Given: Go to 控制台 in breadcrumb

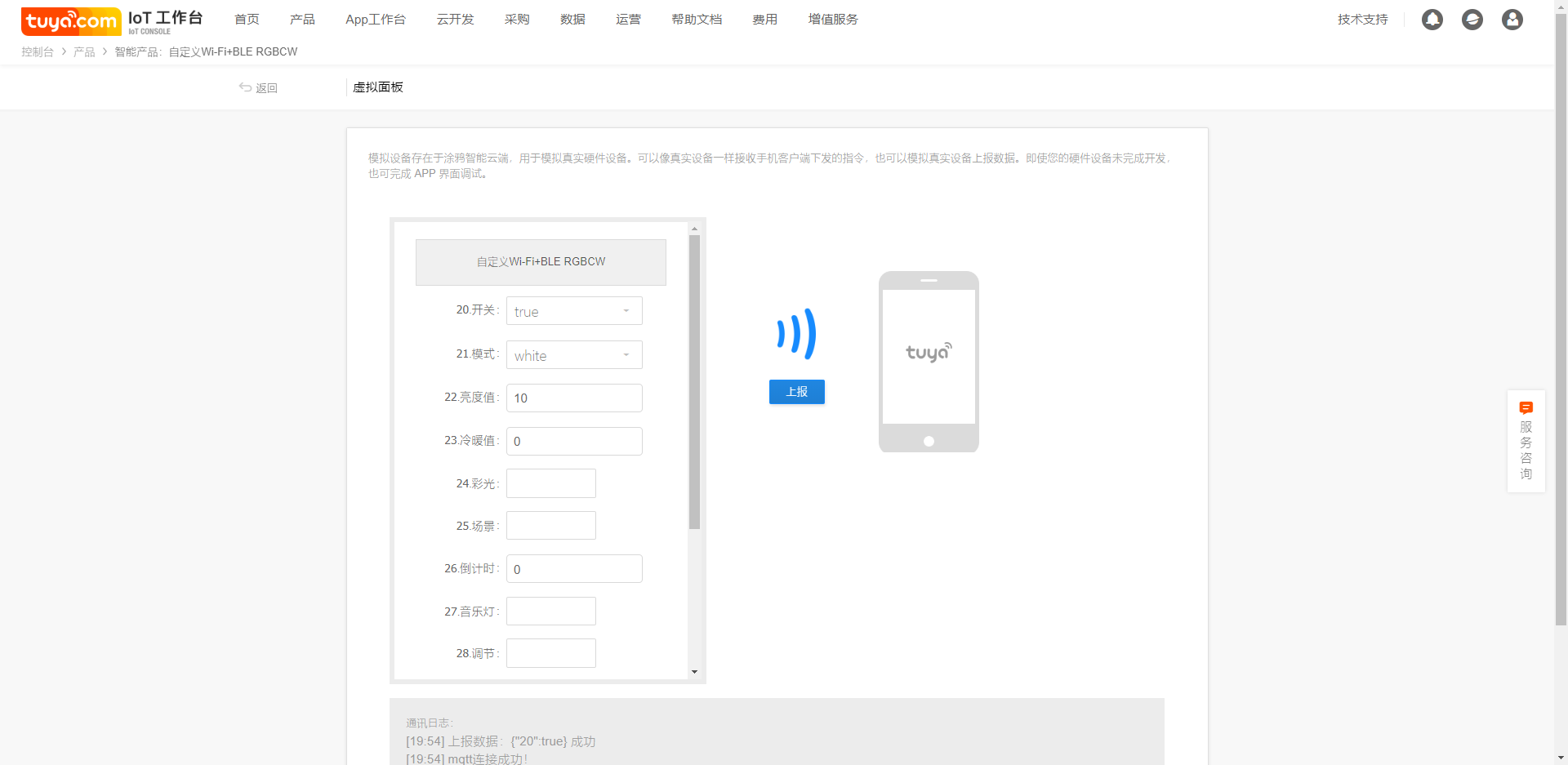Looking at the screenshot, I should [38, 51].
